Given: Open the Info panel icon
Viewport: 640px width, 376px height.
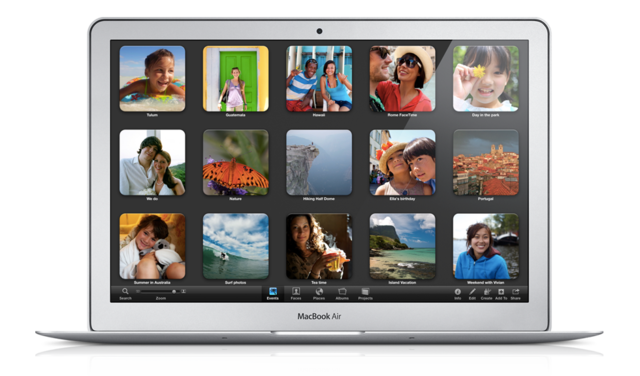Looking at the screenshot, I should coord(458,292).
